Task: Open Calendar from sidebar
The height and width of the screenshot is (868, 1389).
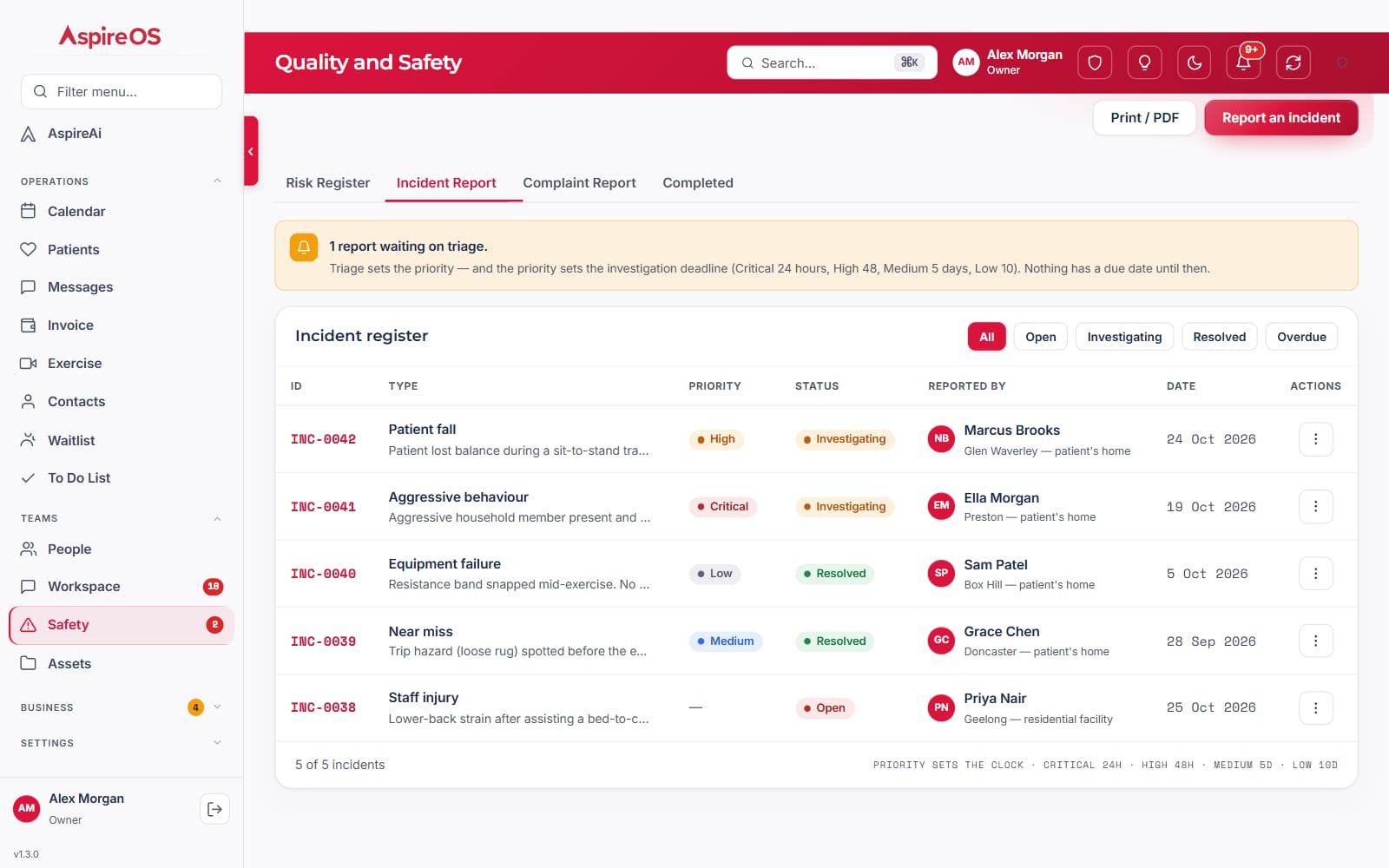Action: pyautogui.click(x=122, y=211)
